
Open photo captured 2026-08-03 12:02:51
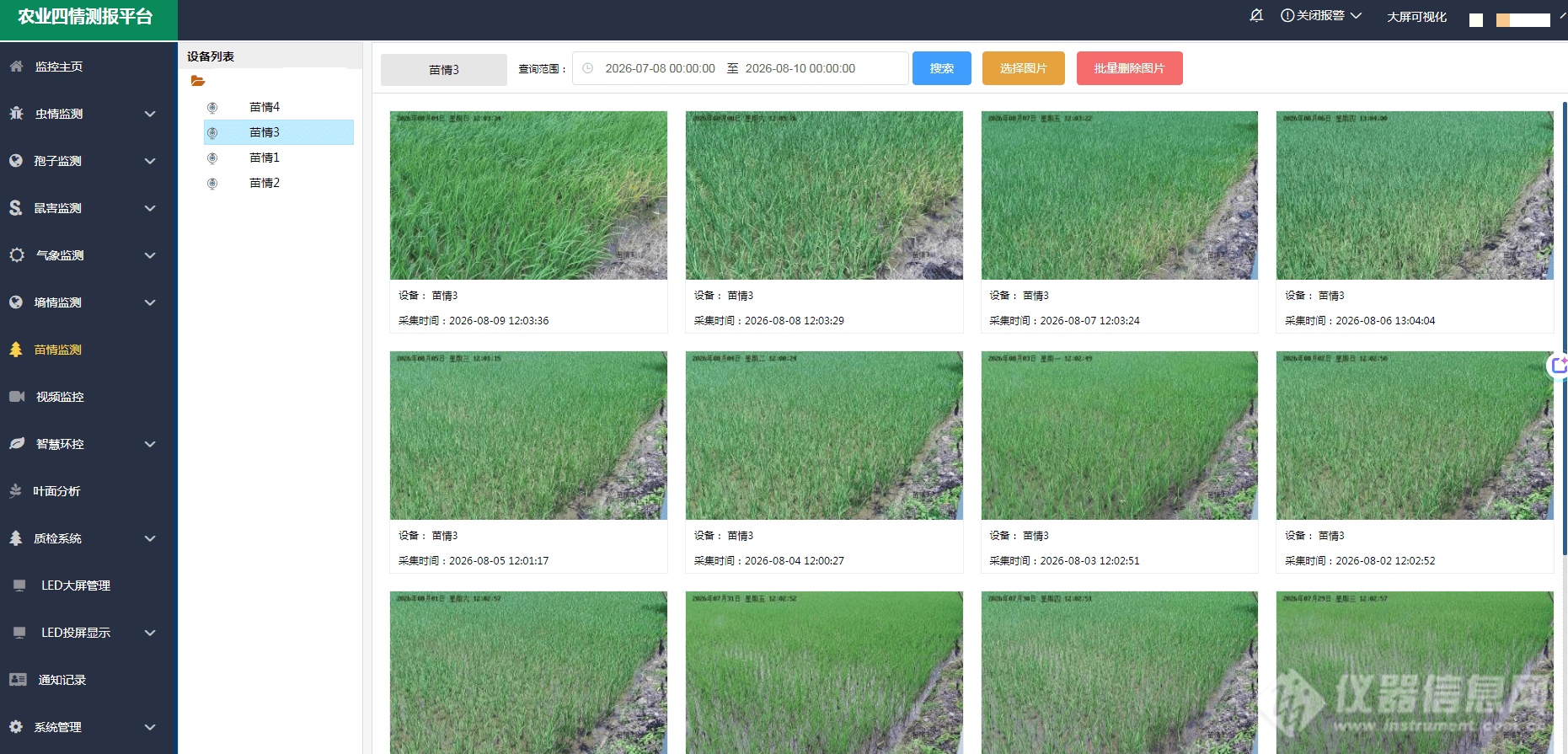[1120, 436]
